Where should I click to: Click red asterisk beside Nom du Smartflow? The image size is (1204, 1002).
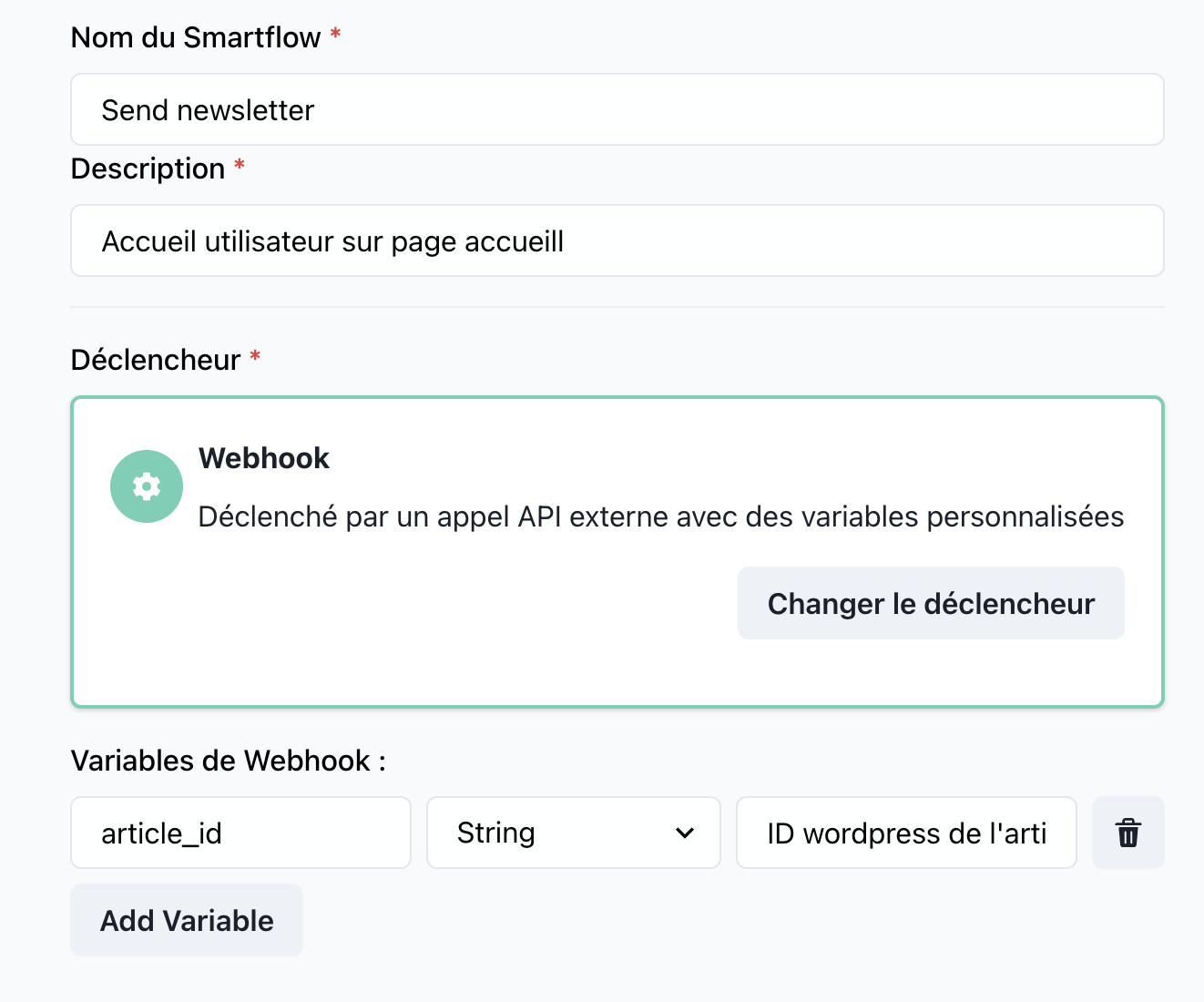pyautogui.click(x=335, y=35)
